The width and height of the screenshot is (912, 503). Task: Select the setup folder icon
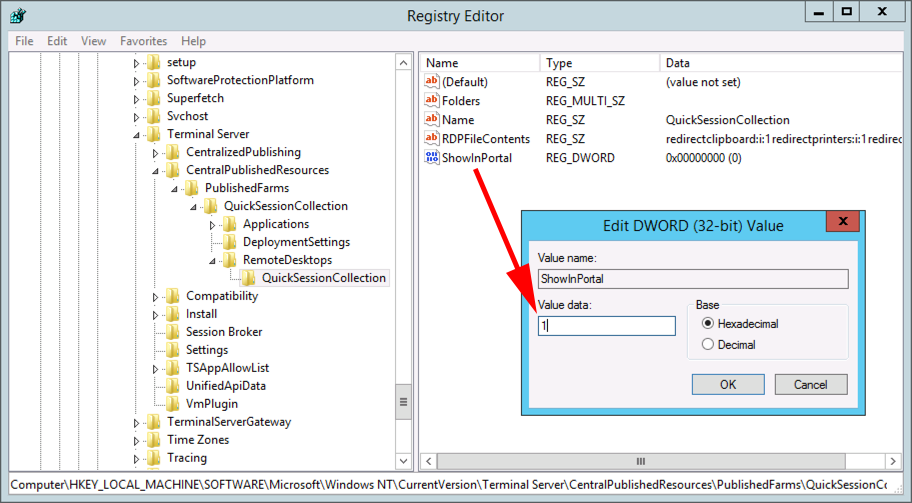pos(154,62)
